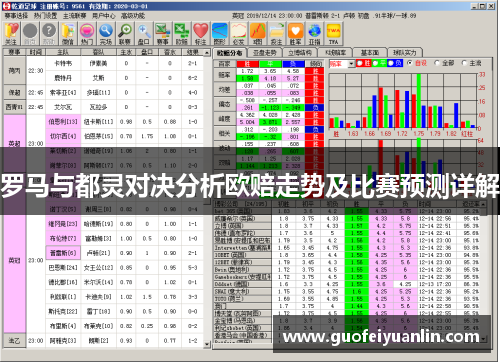
Task: Sort by the 结果 column header
Action: 193,52
